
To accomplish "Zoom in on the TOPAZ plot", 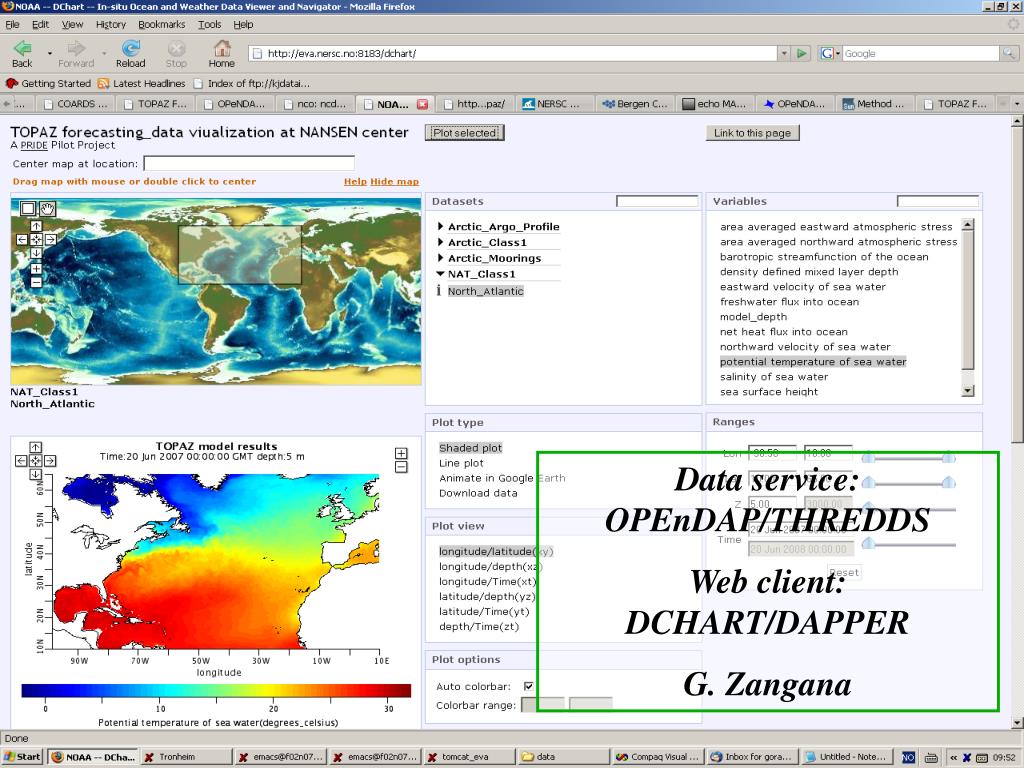I will [x=401, y=453].
